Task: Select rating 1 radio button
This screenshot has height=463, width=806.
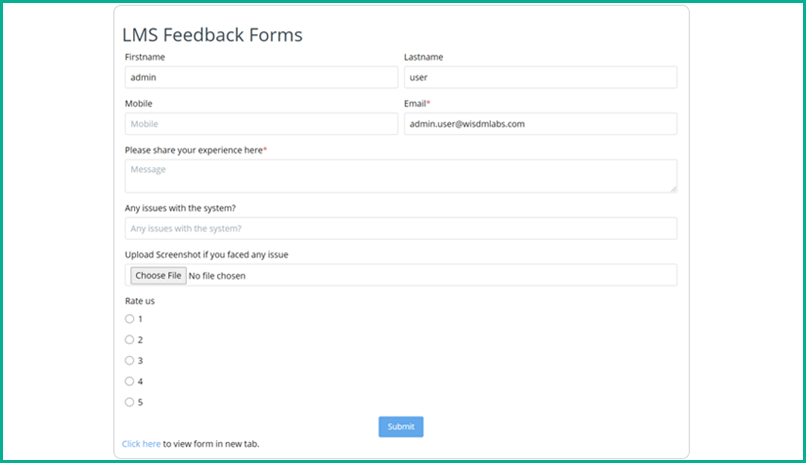Action: tap(129, 319)
